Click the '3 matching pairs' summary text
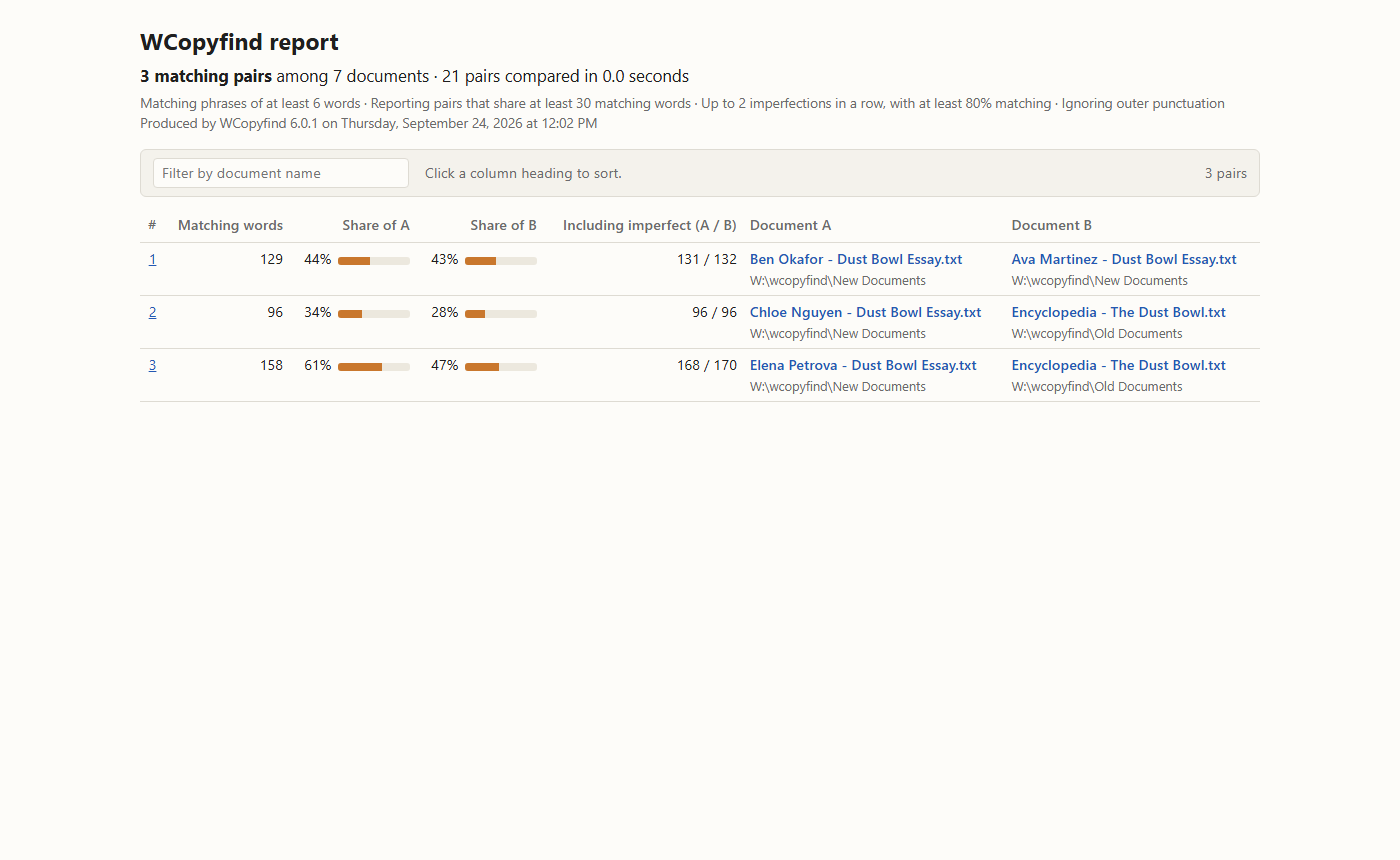The image size is (1400, 860). pos(206,76)
